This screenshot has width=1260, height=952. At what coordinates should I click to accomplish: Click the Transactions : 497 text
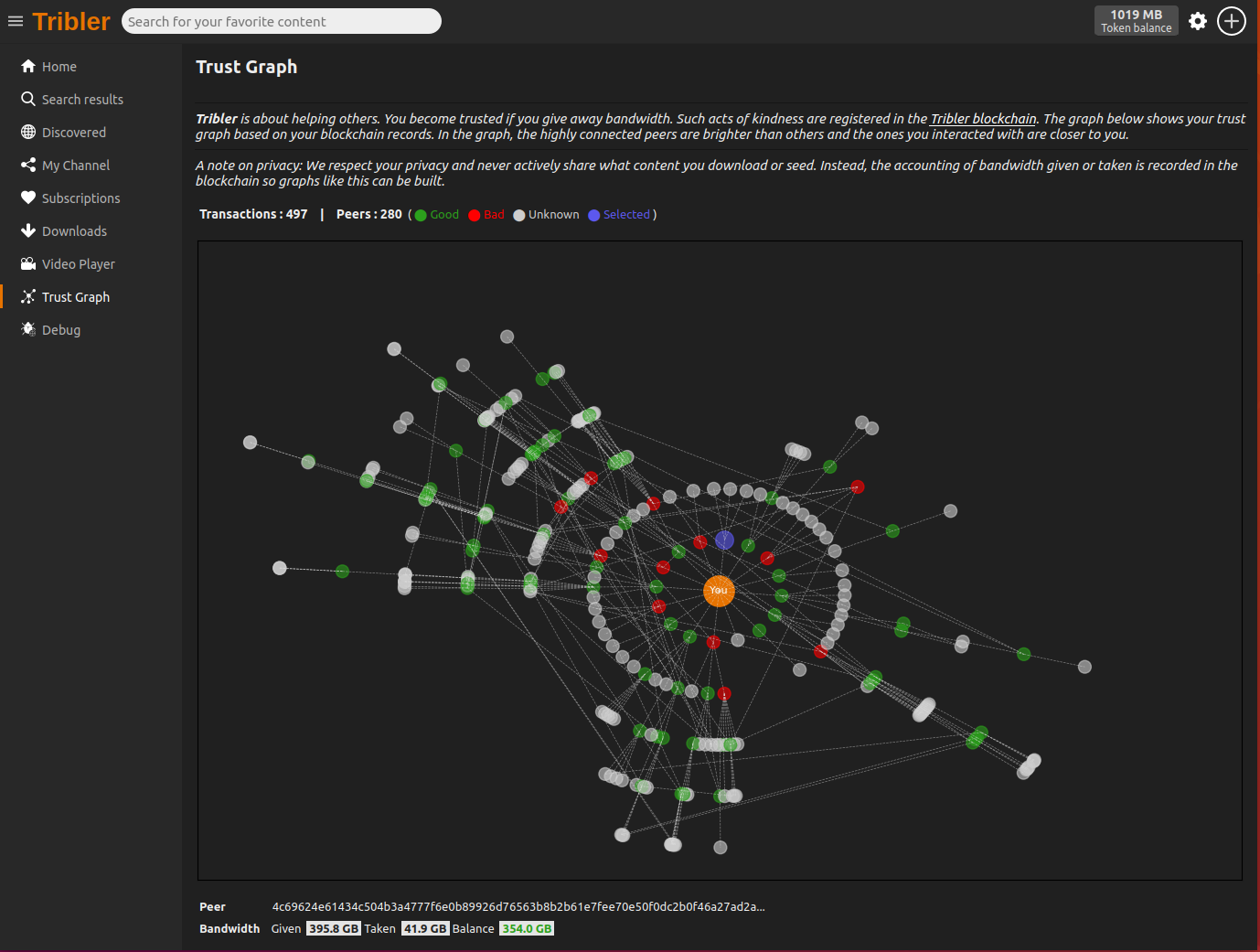pyautogui.click(x=253, y=214)
